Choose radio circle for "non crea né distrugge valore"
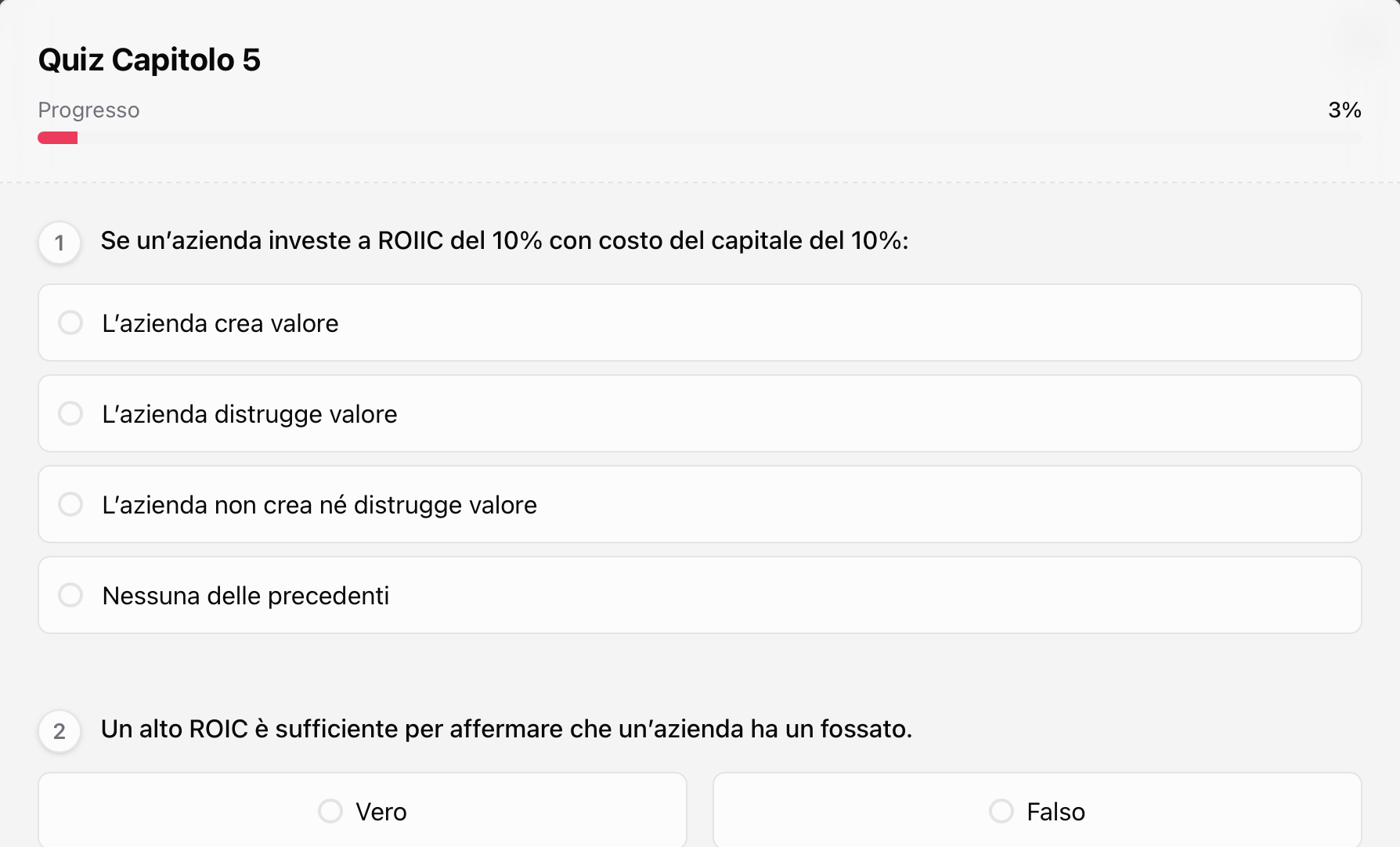The width and height of the screenshot is (1400, 847). (x=70, y=504)
